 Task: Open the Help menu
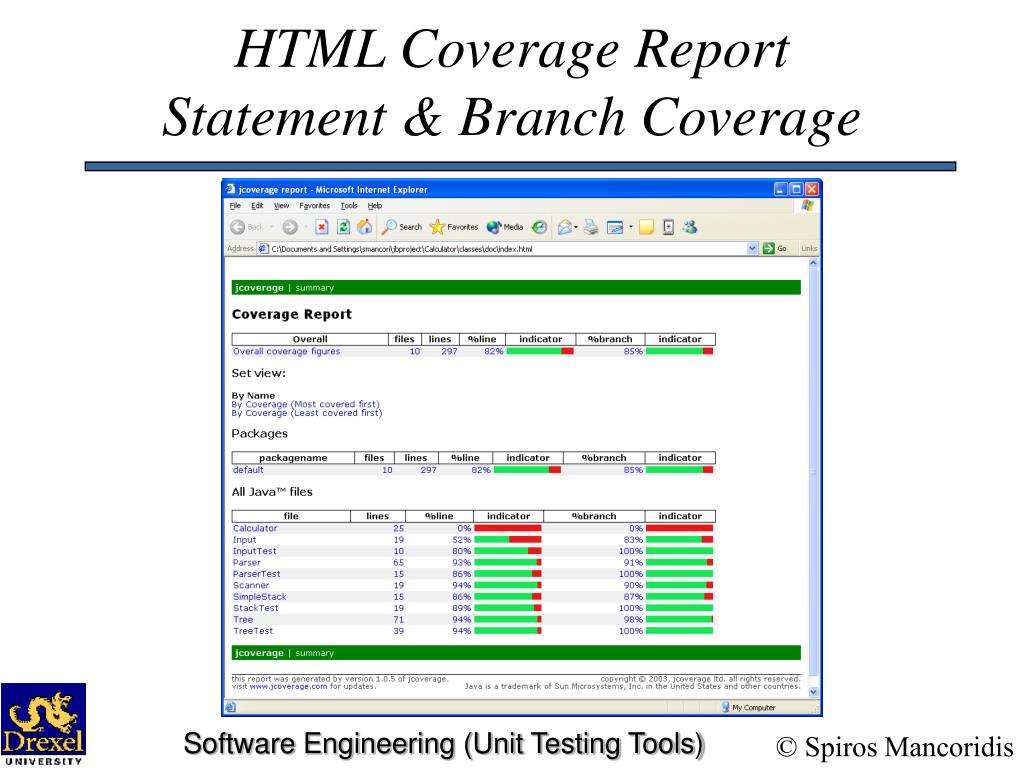click(x=375, y=206)
